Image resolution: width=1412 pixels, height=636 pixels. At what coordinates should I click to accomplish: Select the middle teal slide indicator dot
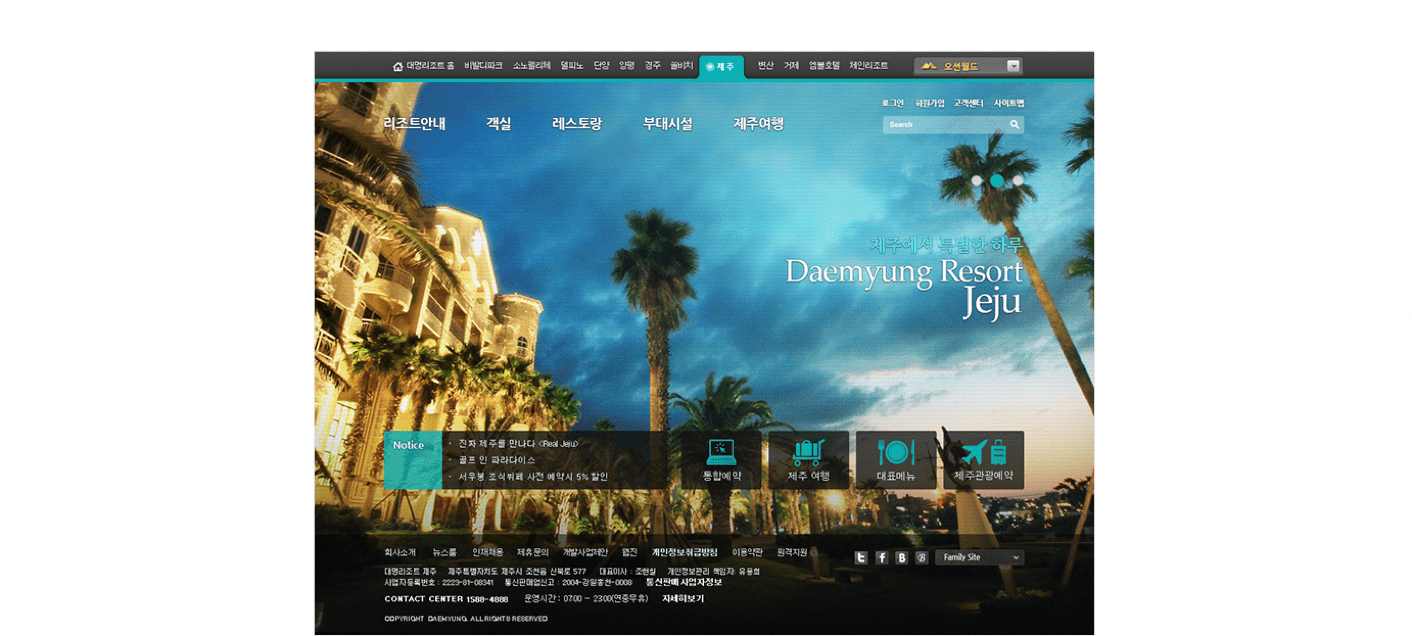coord(997,181)
